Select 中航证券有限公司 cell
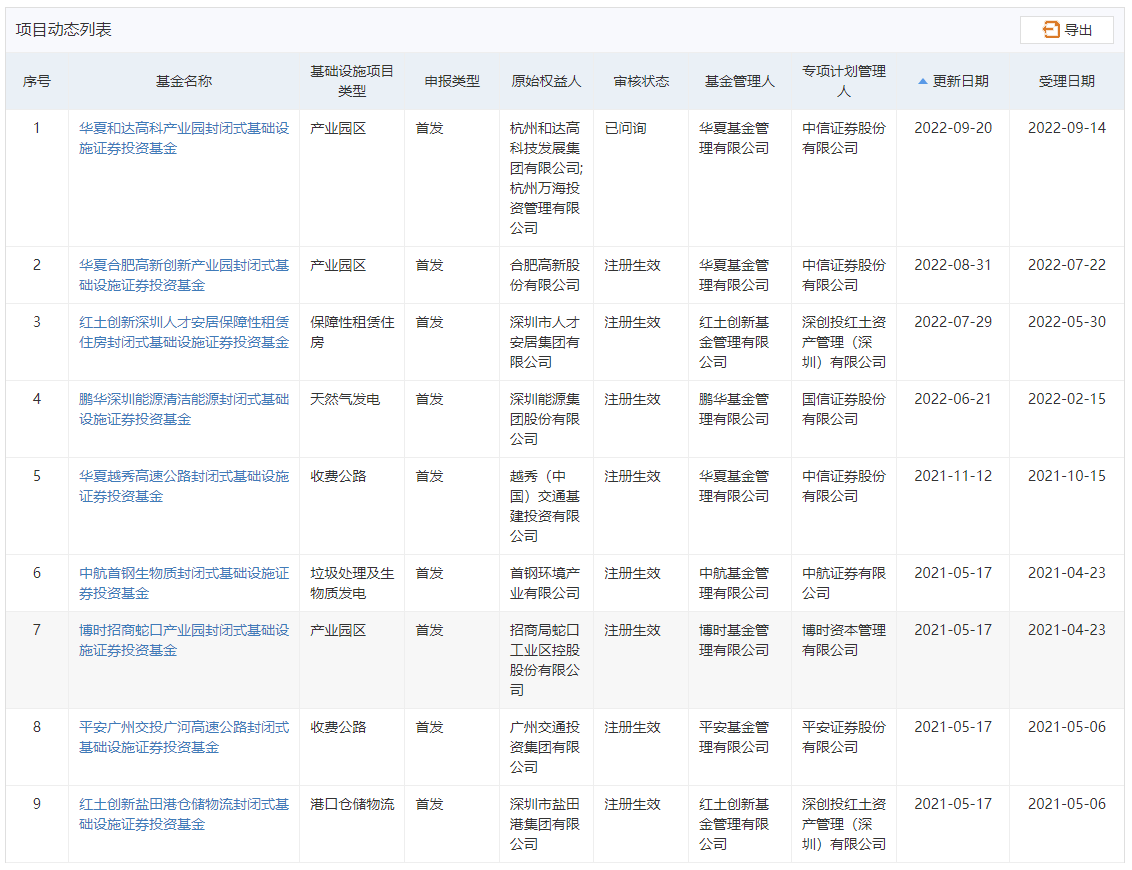 pos(844,583)
